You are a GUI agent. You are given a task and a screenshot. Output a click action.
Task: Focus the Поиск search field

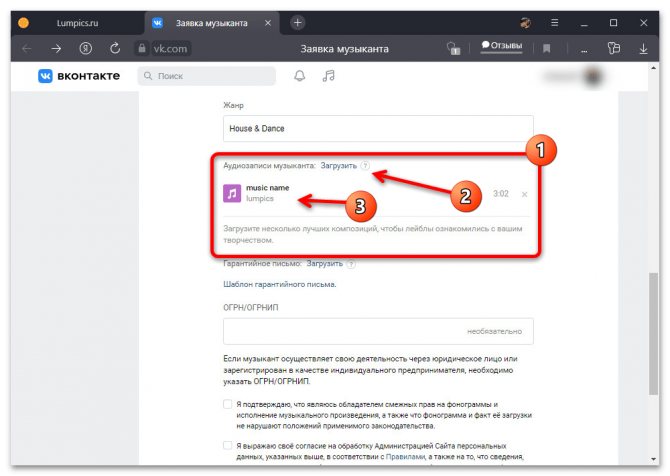(x=206, y=76)
